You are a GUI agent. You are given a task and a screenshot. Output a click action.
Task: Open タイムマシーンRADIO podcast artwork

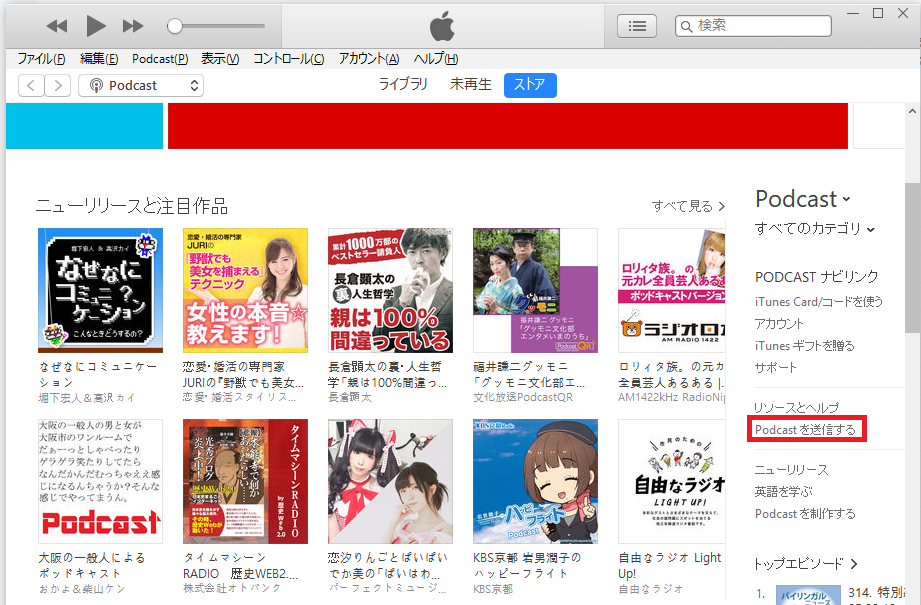[x=246, y=482]
